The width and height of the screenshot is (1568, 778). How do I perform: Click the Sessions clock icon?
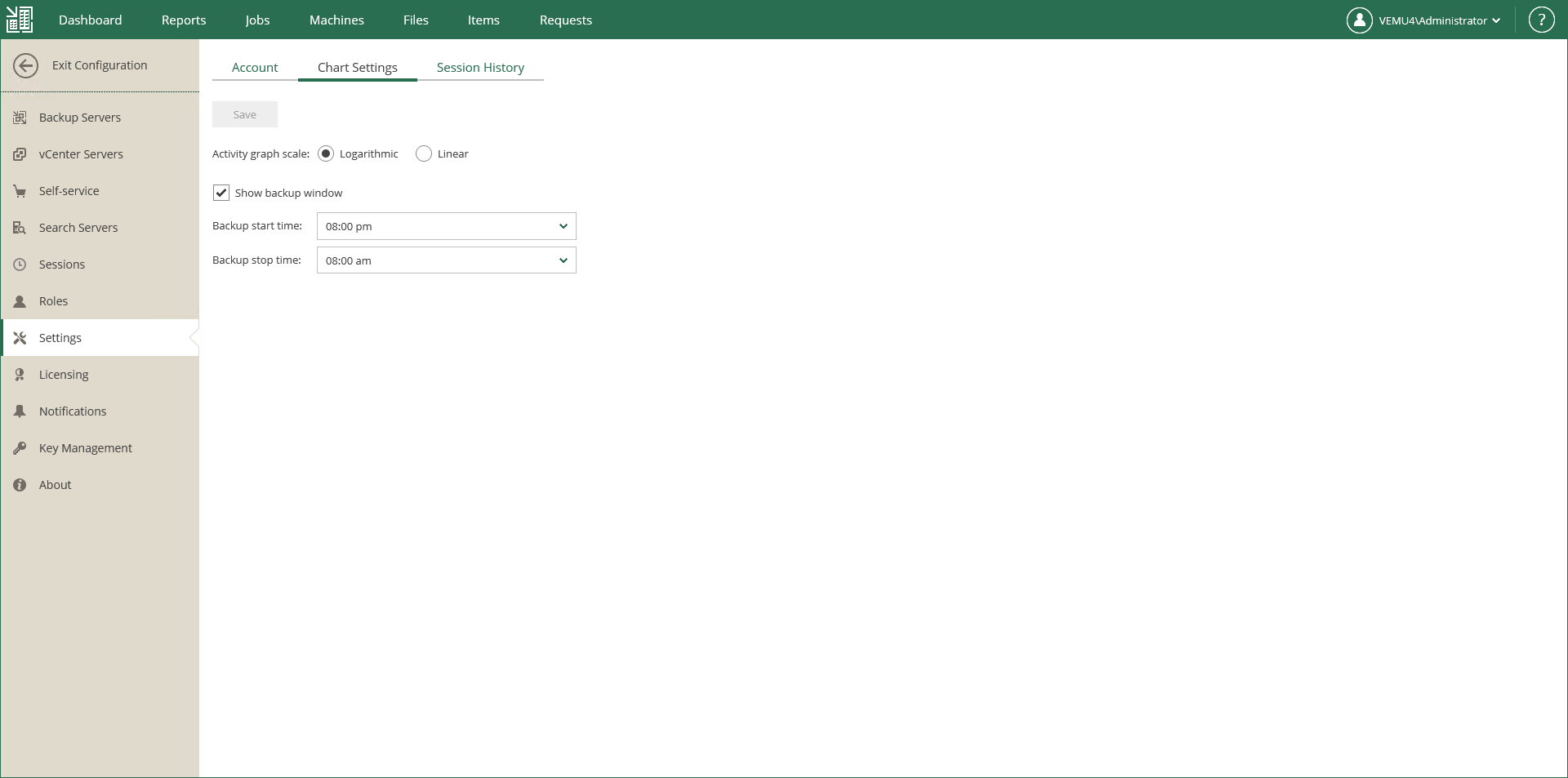[x=20, y=265]
